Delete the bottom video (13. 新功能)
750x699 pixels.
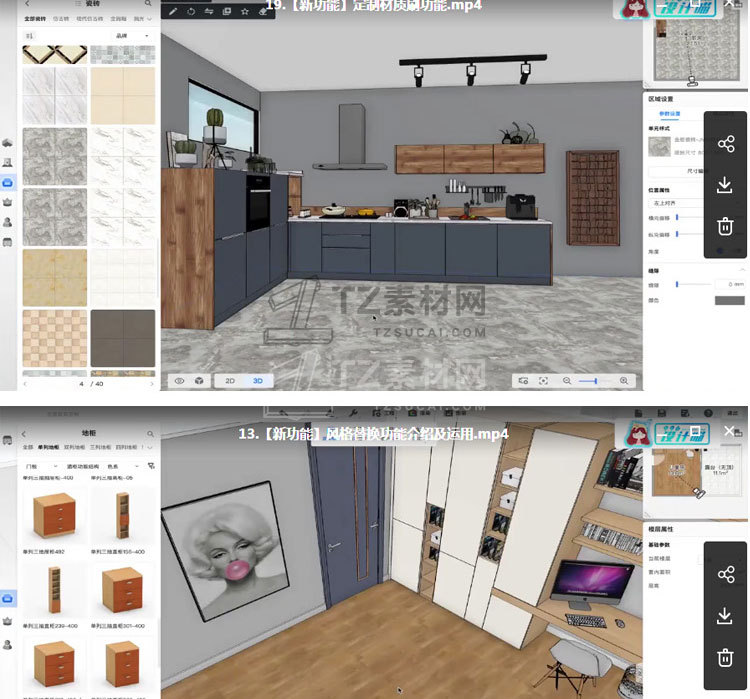[x=725, y=657]
